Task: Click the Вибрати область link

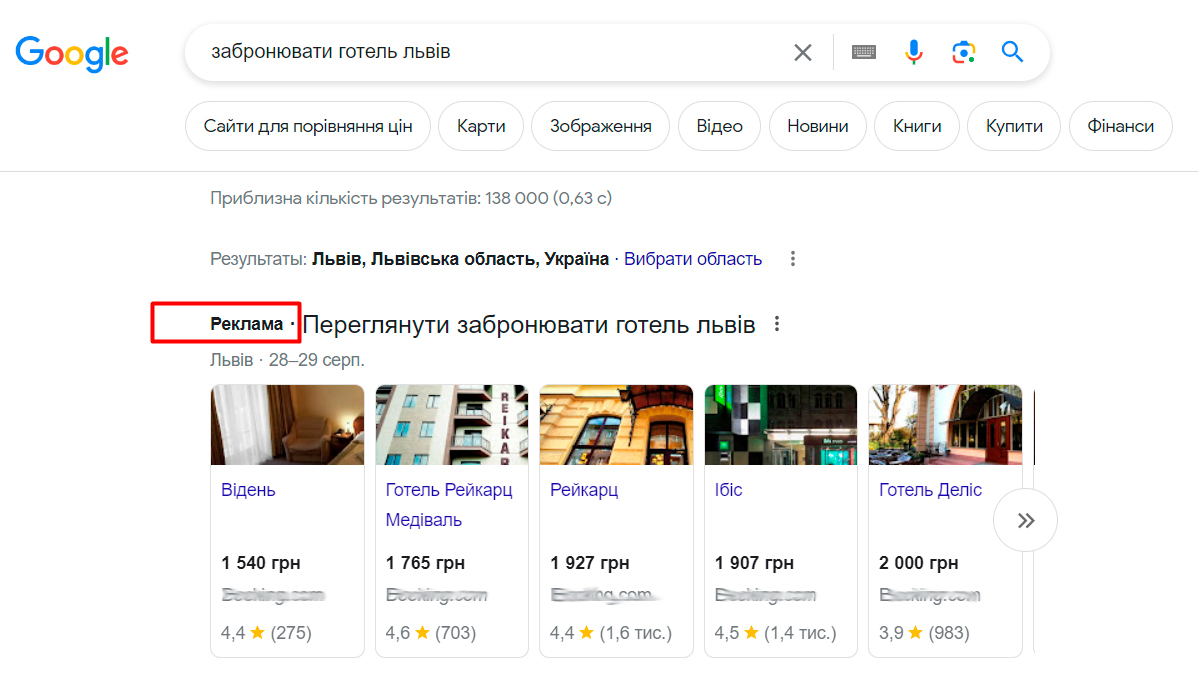Action: tap(693, 259)
